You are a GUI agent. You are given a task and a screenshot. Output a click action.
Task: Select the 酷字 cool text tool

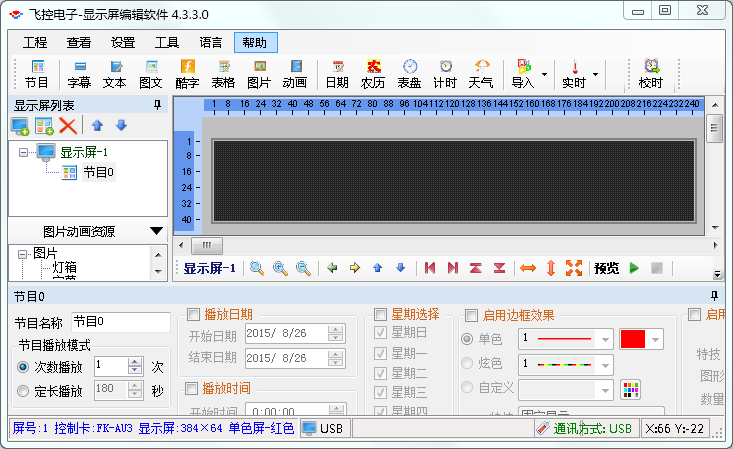click(187, 73)
